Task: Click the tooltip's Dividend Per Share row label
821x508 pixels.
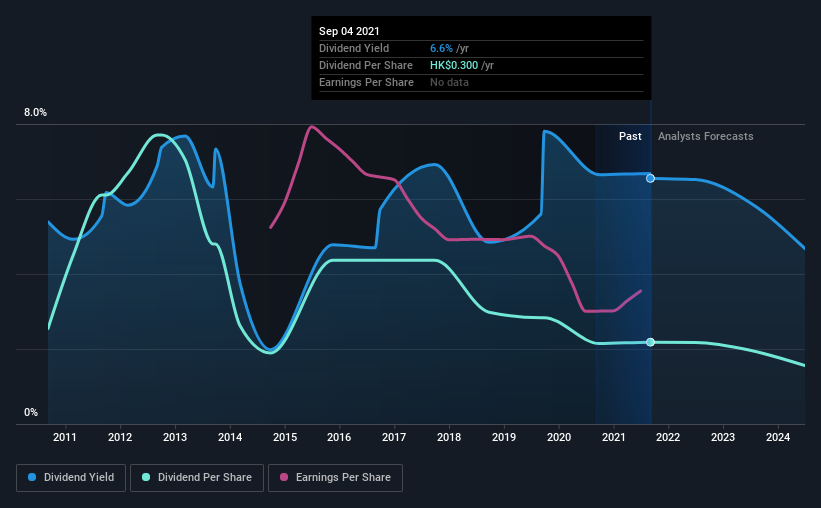Action: tap(366, 65)
